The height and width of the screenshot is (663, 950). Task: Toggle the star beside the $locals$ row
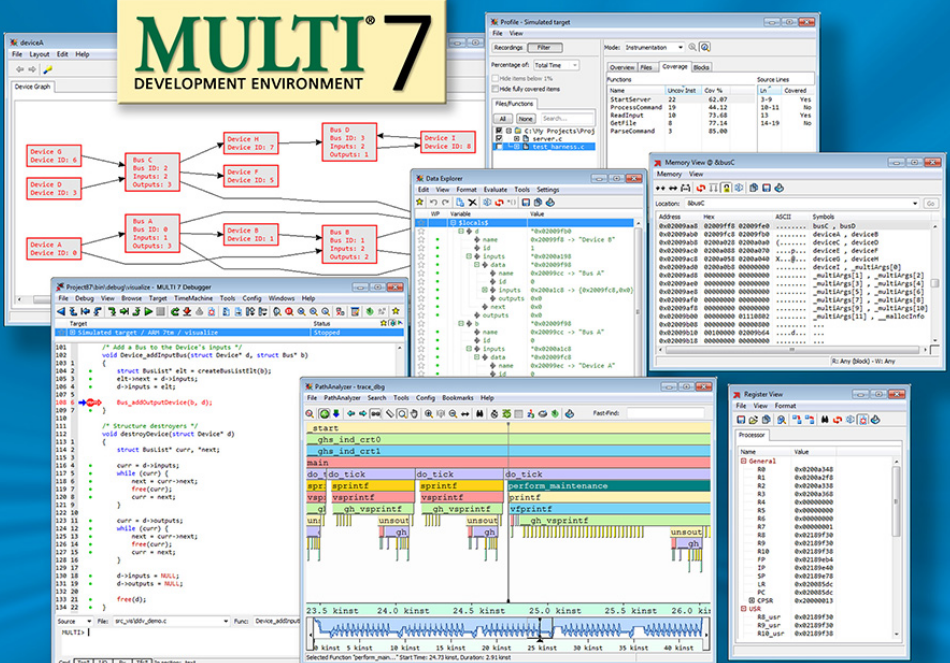(420, 222)
